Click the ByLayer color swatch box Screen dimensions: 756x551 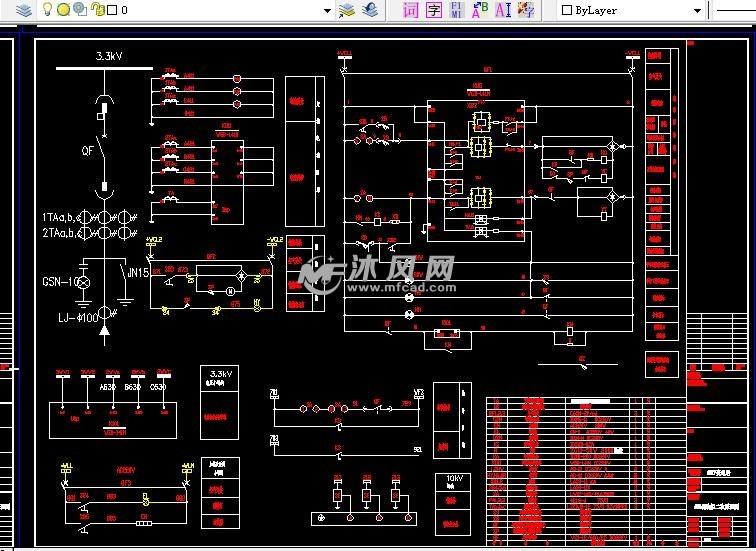click(567, 10)
